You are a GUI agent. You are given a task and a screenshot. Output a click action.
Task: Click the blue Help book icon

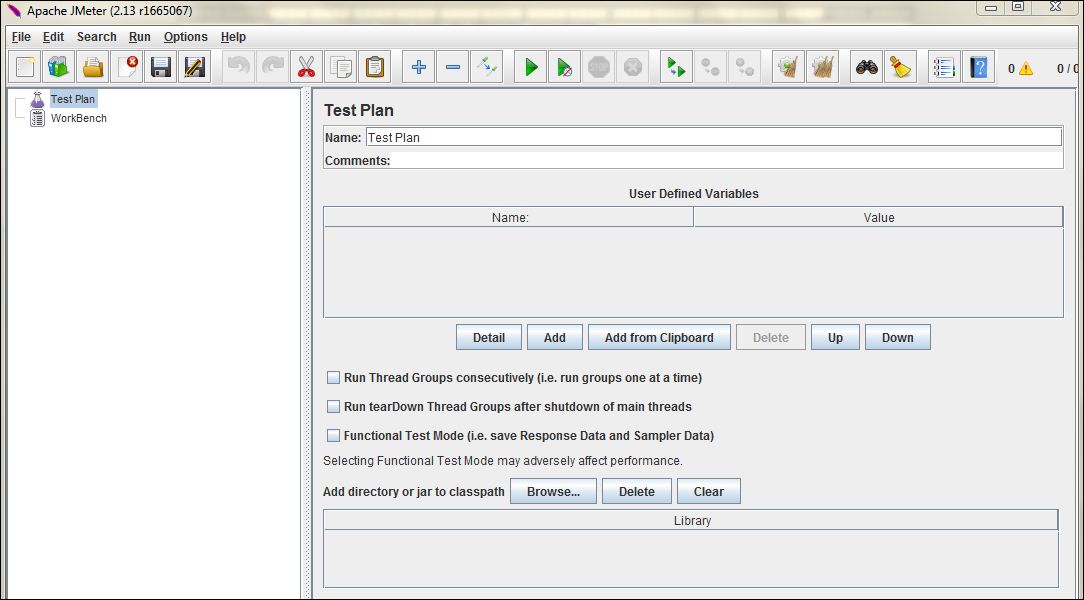pyautogui.click(x=978, y=66)
